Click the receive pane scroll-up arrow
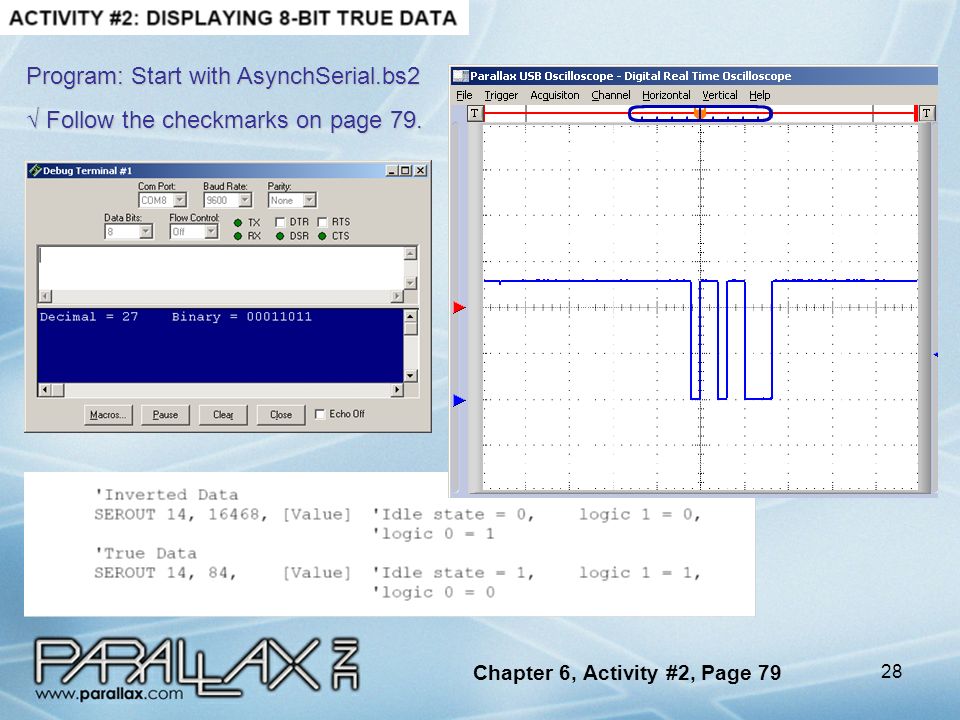960x720 pixels. tap(410, 316)
